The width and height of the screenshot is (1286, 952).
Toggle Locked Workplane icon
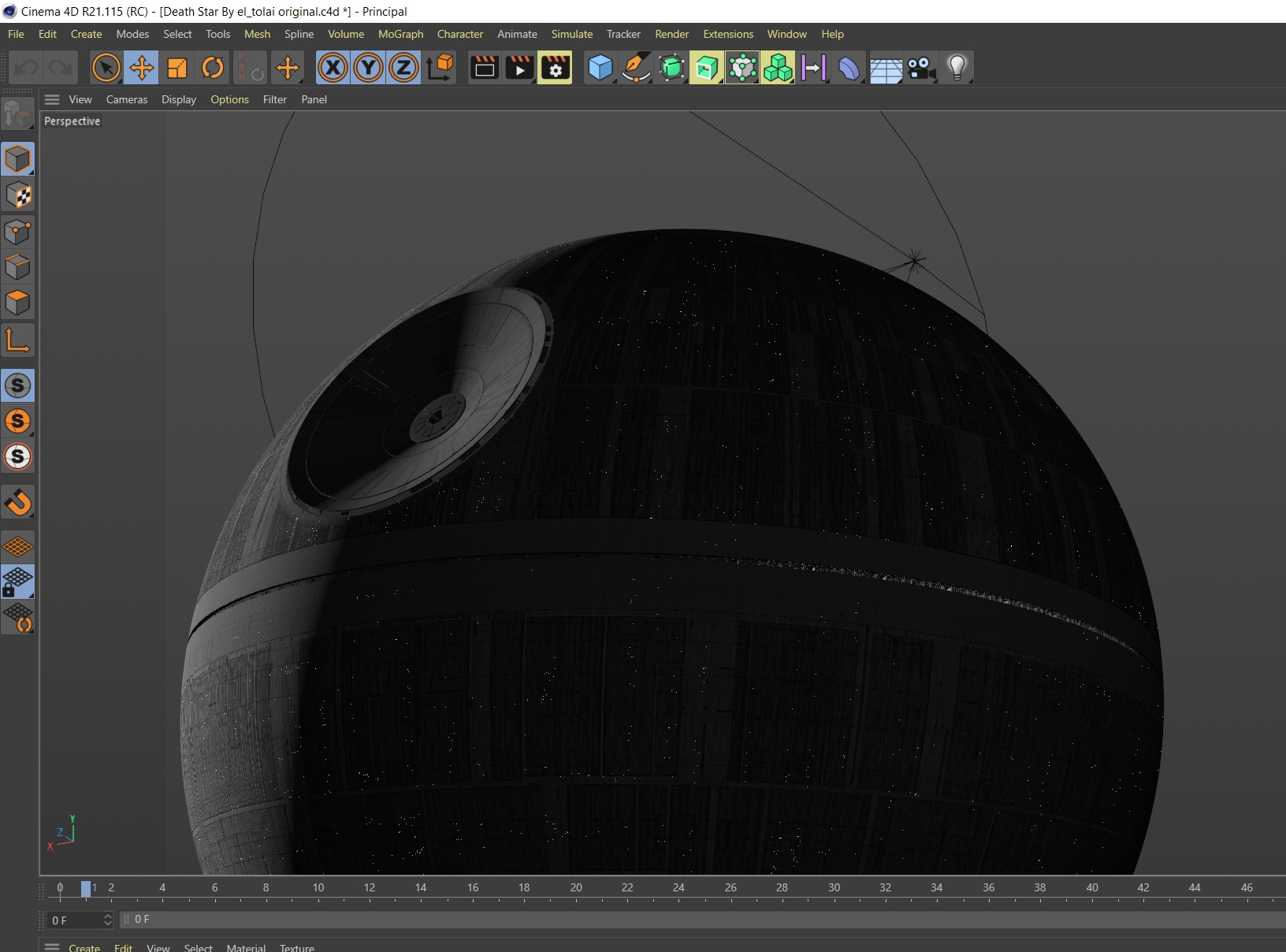pyautogui.click(x=18, y=582)
